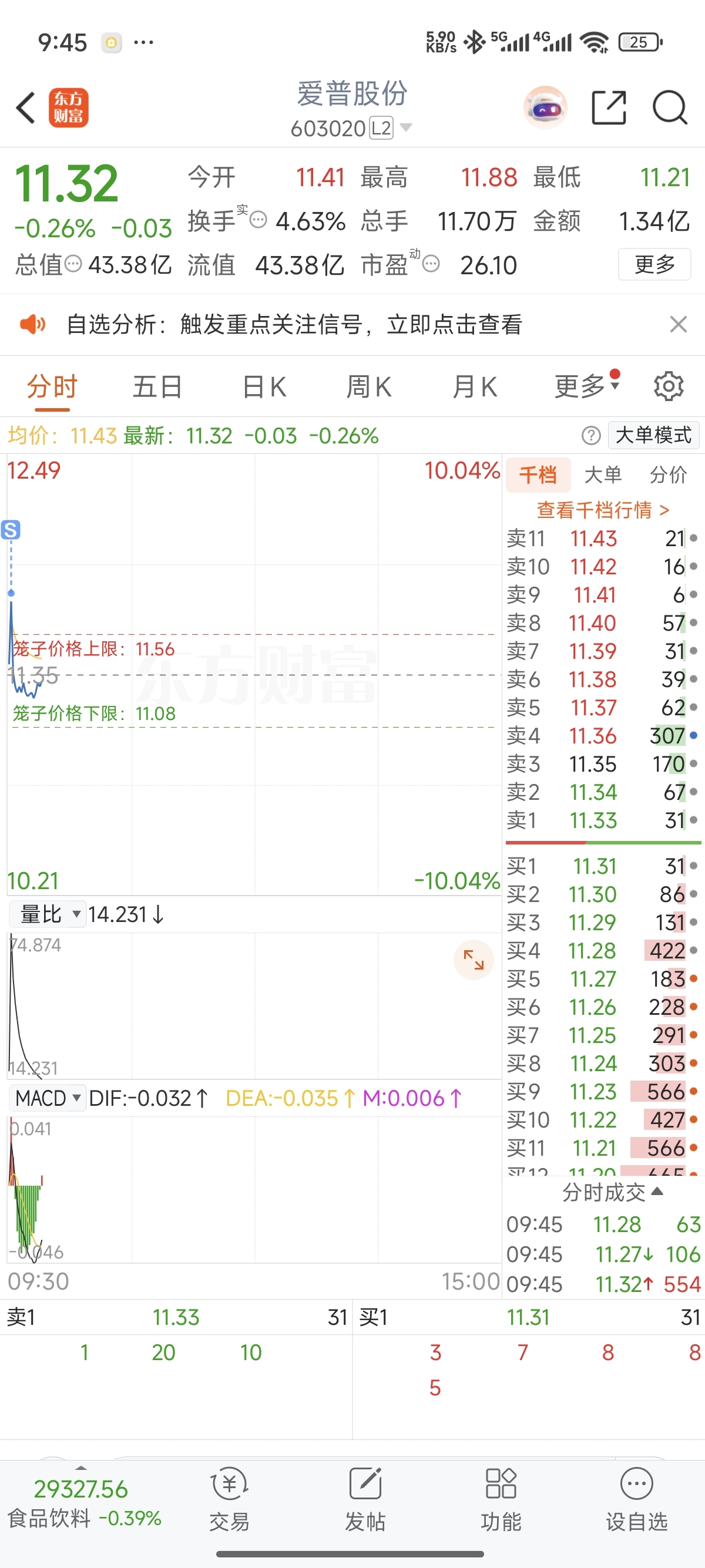Select buy row 买9 at 11.23
This screenshot has width=705, height=1568.
coord(603,1091)
